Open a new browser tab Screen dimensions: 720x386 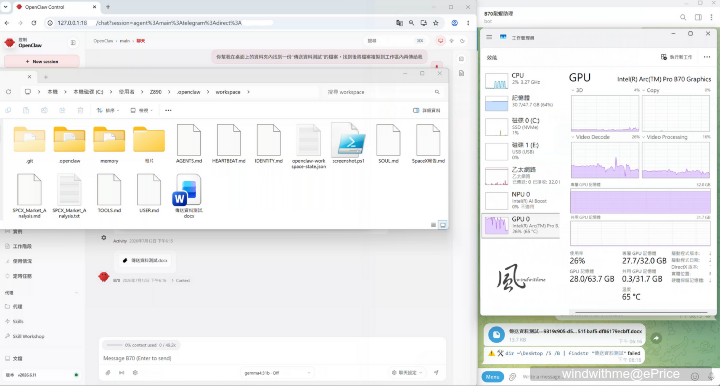point(108,7)
